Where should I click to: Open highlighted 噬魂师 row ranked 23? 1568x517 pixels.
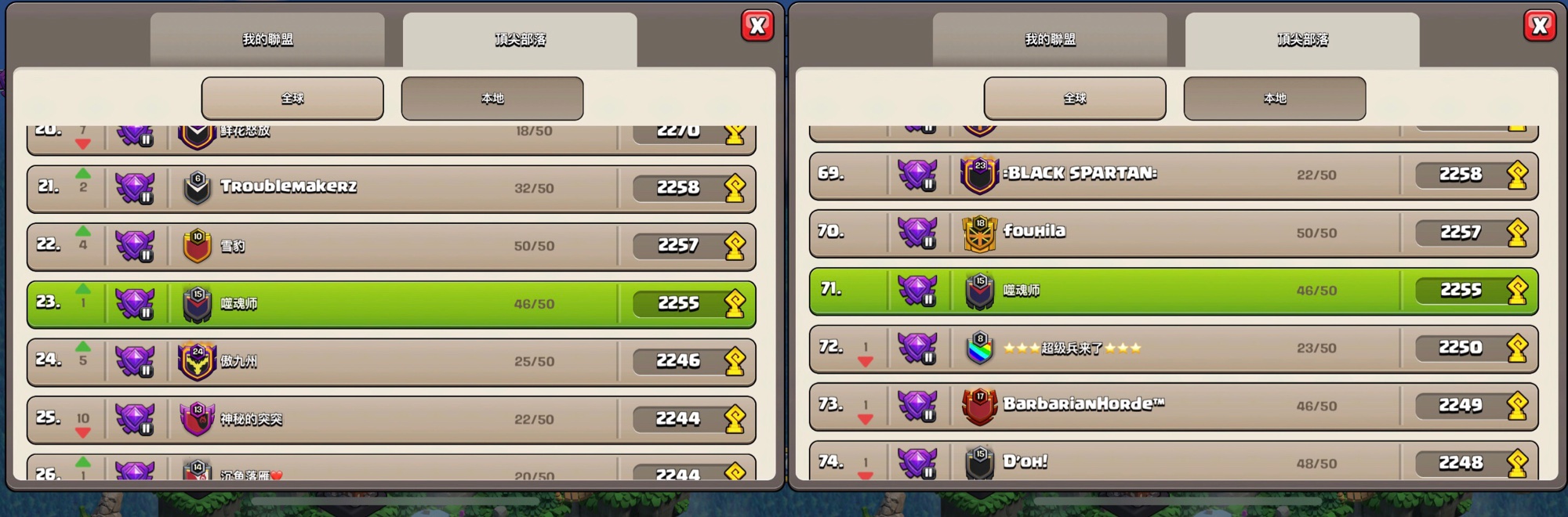[391, 304]
